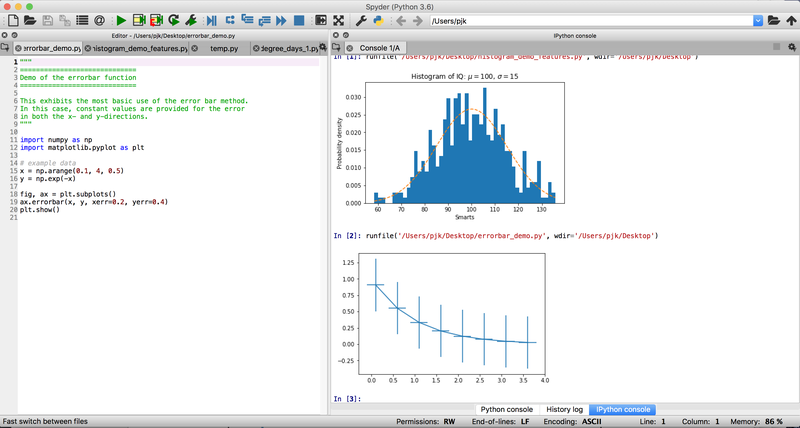
Task: Click the 'End-of-lines: LF' status entry
Action: [x=501, y=422]
